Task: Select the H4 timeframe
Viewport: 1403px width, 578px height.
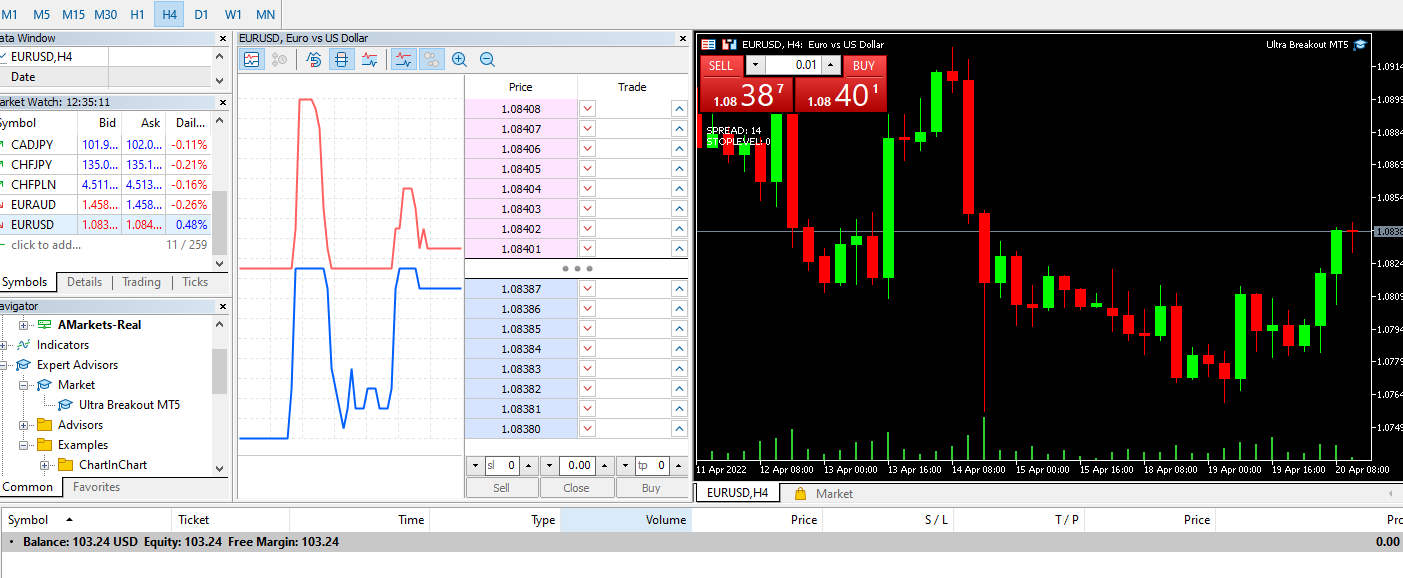Action: tap(169, 14)
